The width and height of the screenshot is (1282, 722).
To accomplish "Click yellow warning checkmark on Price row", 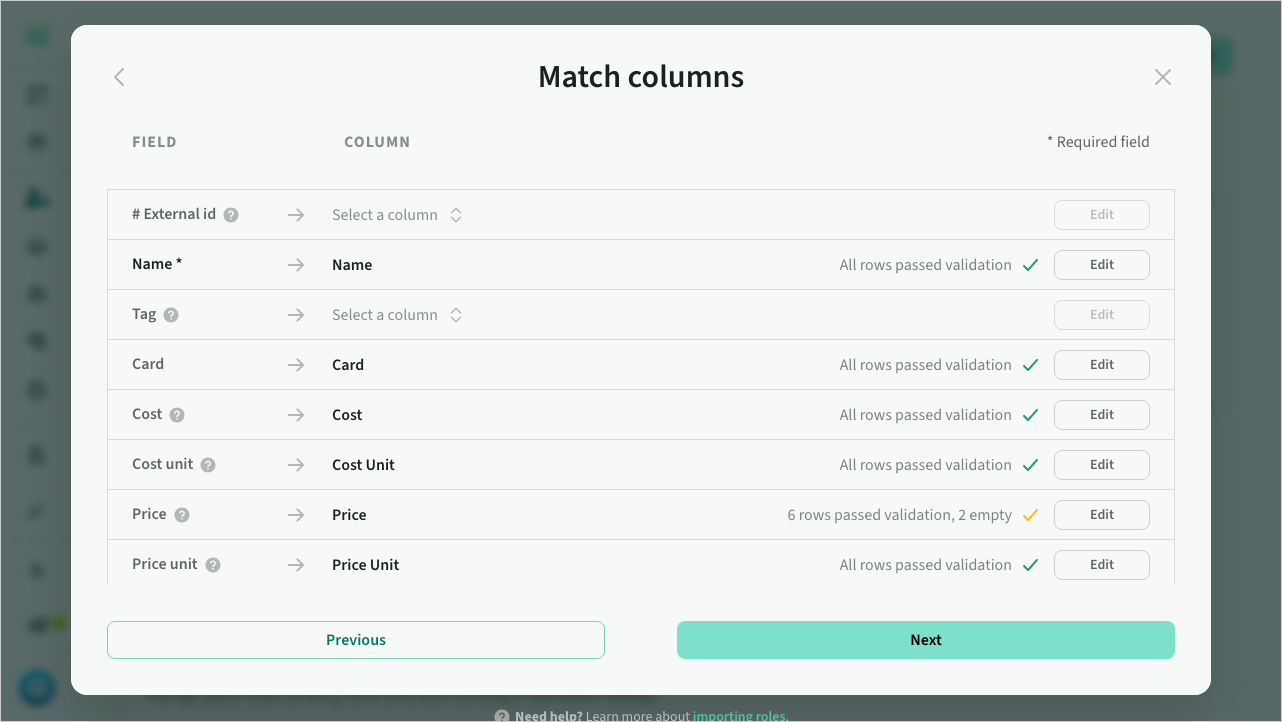I will (x=1031, y=515).
